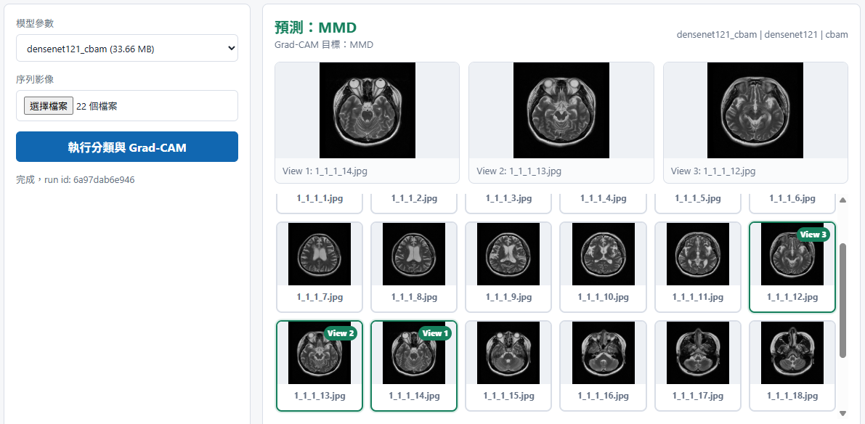
Task: Click the 選擇檔案 file chooser button
Action: point(49,106)
